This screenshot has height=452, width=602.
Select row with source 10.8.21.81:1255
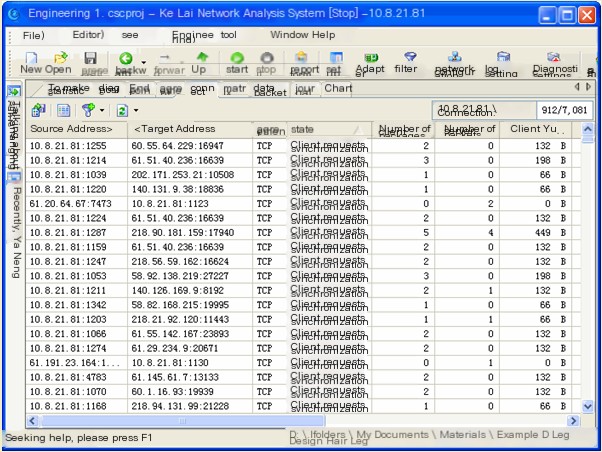[304, 146]
